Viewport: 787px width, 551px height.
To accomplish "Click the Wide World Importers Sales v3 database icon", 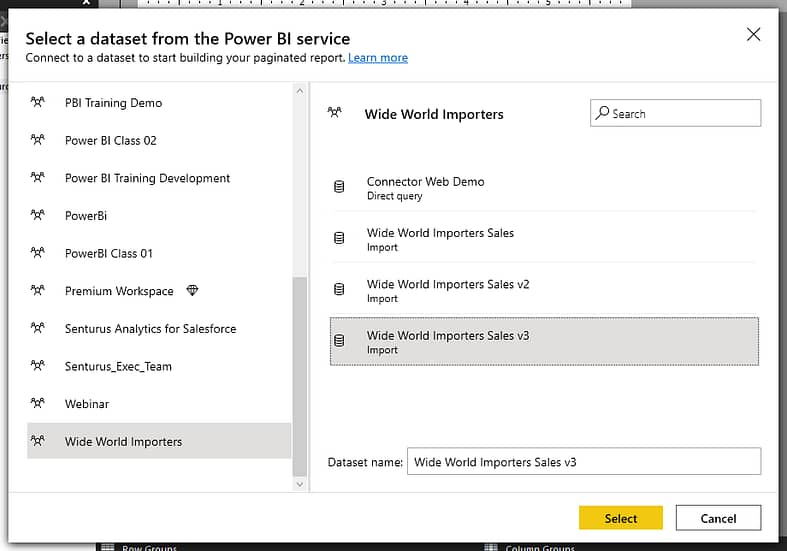I will coord(339,341).
